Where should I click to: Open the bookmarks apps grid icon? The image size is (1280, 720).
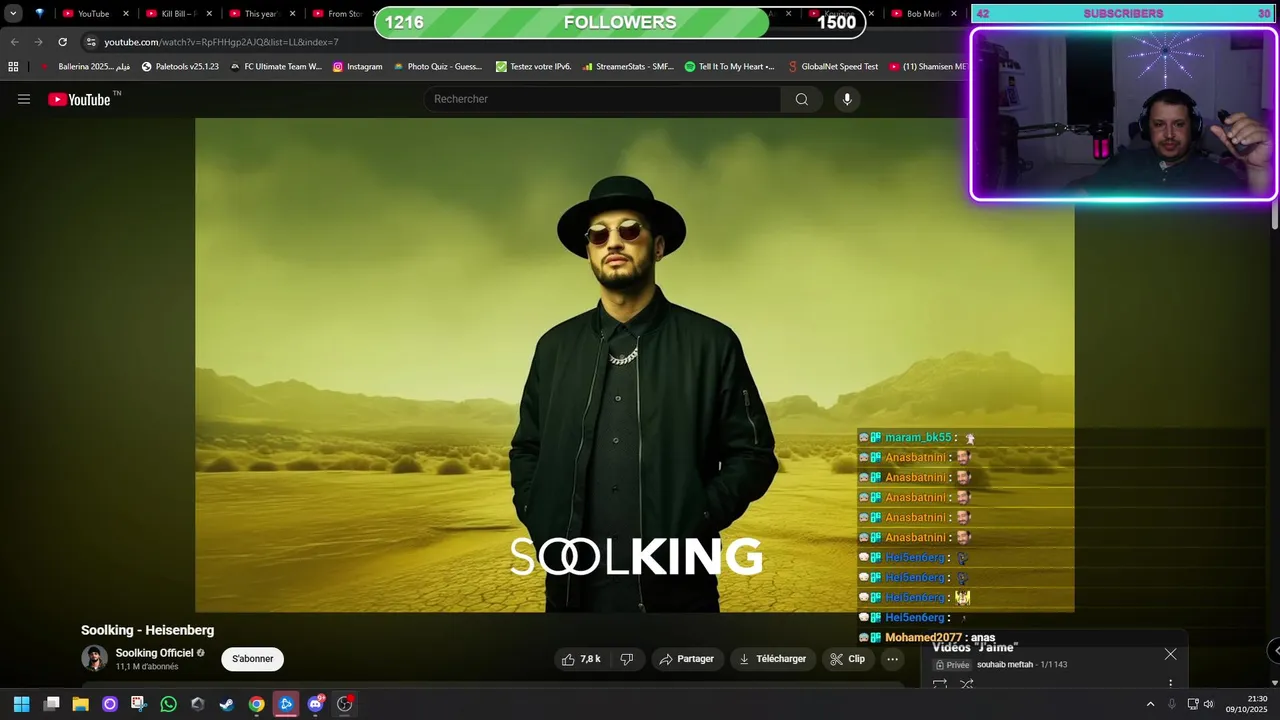[13, 67]
